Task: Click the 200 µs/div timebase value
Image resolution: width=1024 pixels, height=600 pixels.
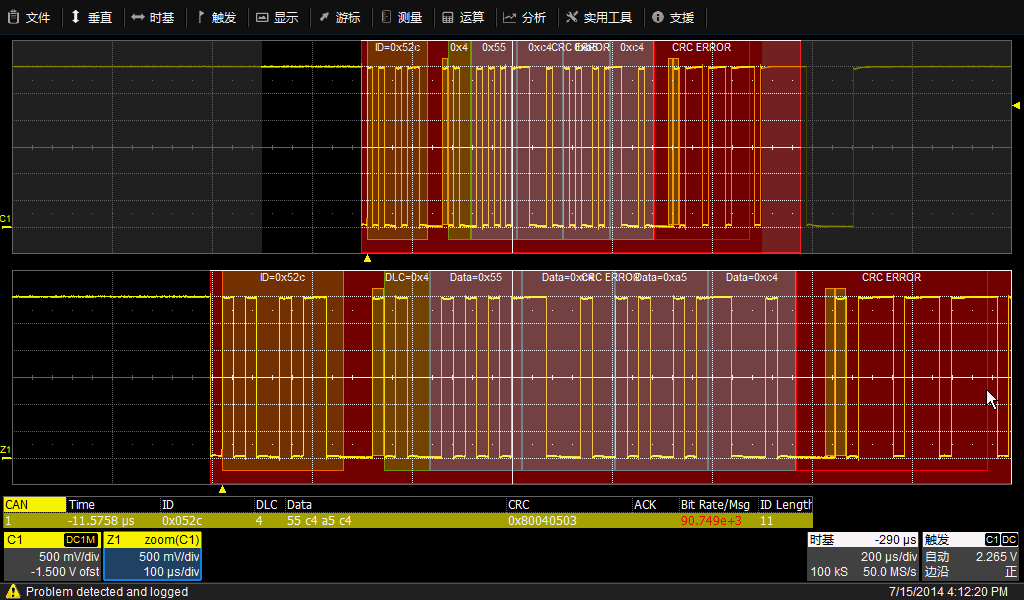Action: point(889,557)
